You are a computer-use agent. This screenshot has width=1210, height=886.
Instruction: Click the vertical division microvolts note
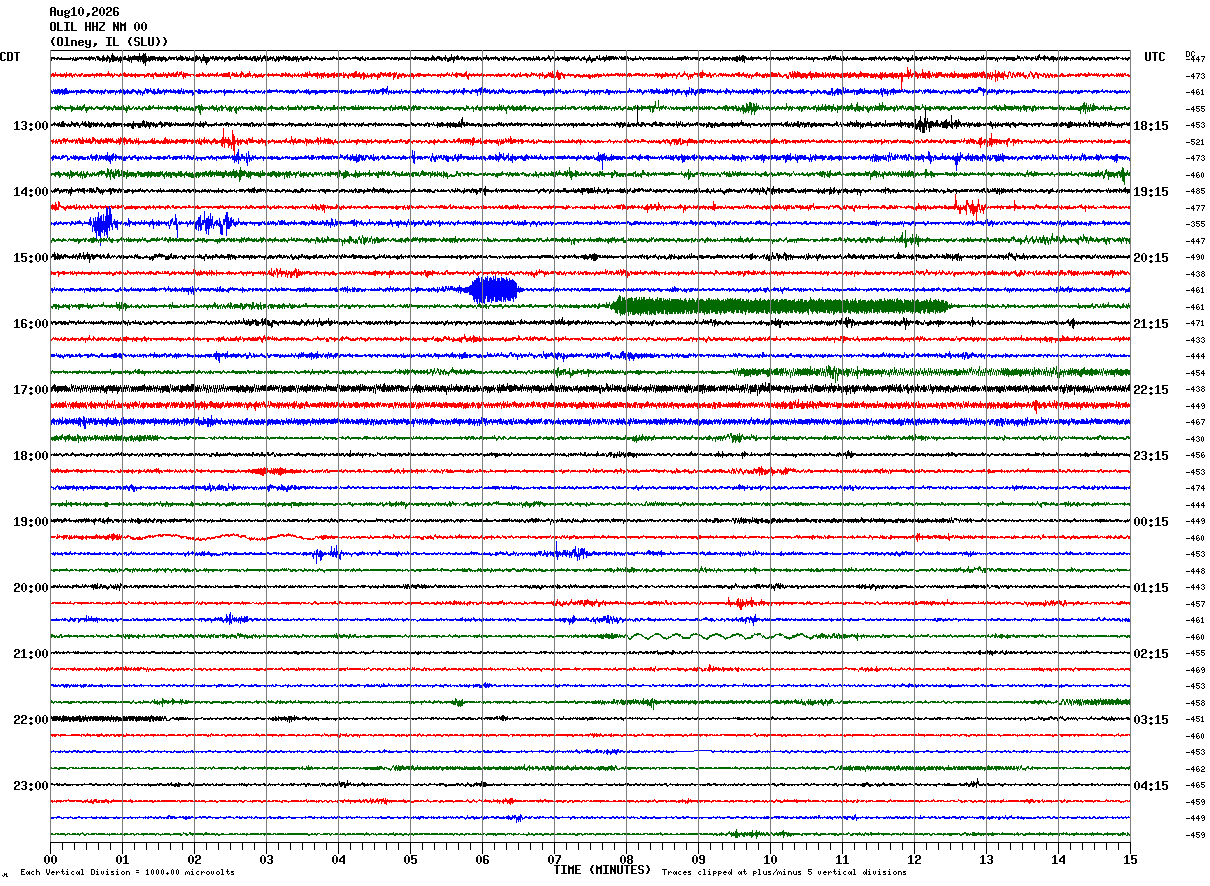coord(127,873)
